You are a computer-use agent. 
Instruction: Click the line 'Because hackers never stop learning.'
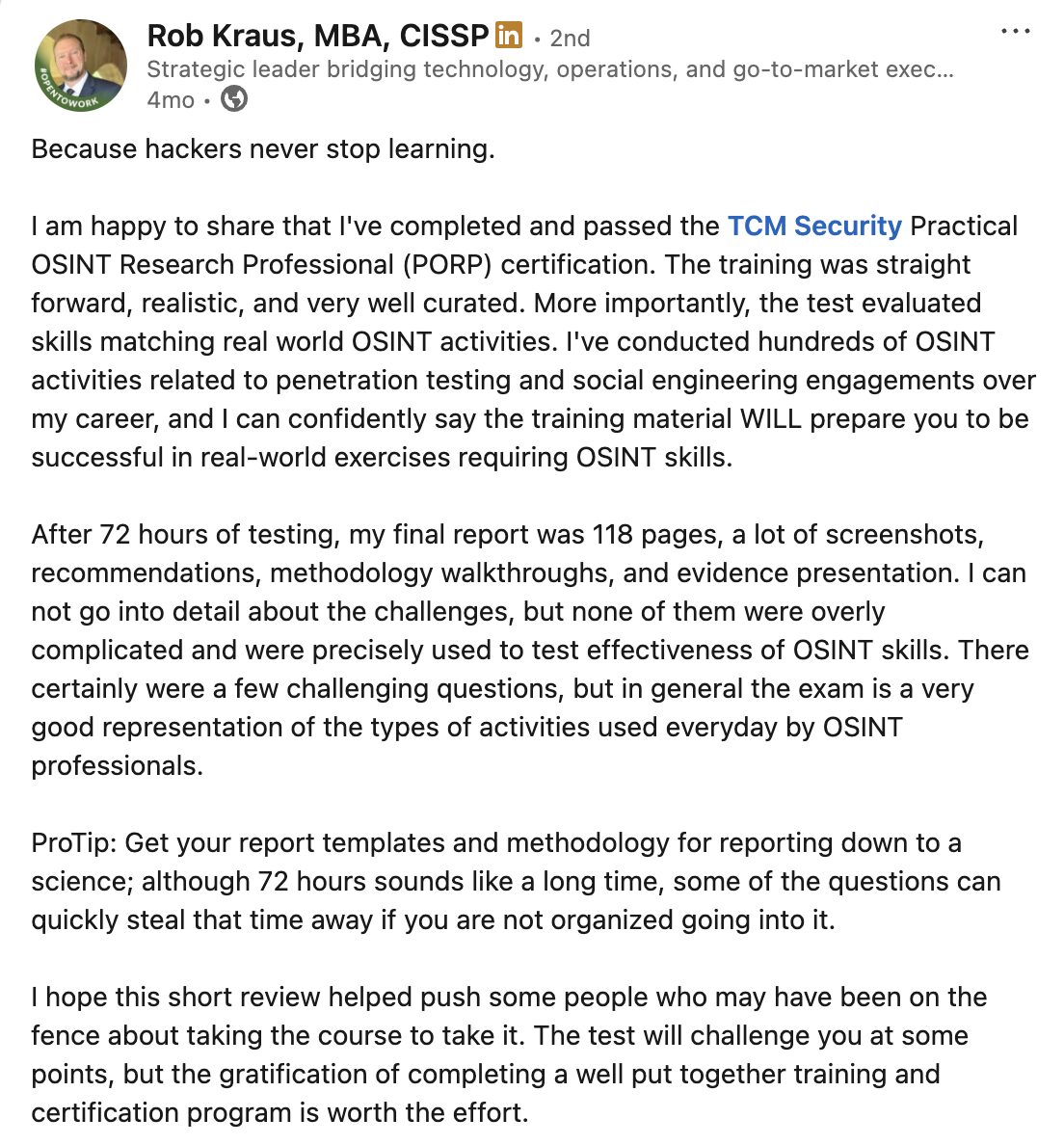coord(262,148)
